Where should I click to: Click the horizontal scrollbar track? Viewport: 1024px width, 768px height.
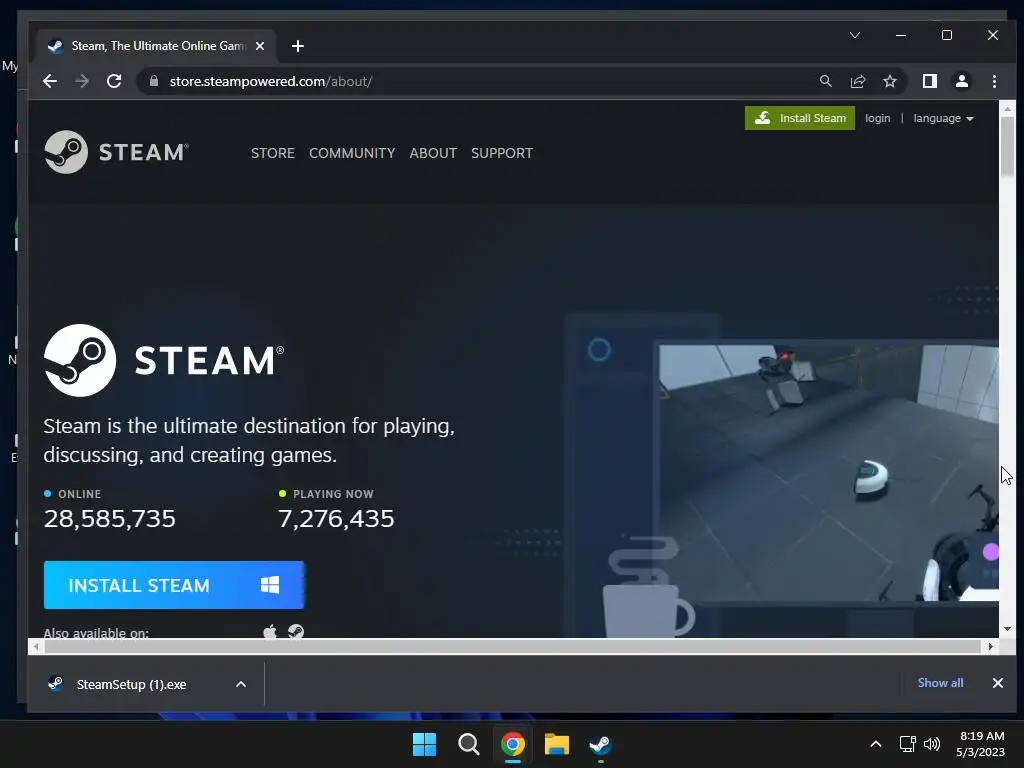point(513,647)
